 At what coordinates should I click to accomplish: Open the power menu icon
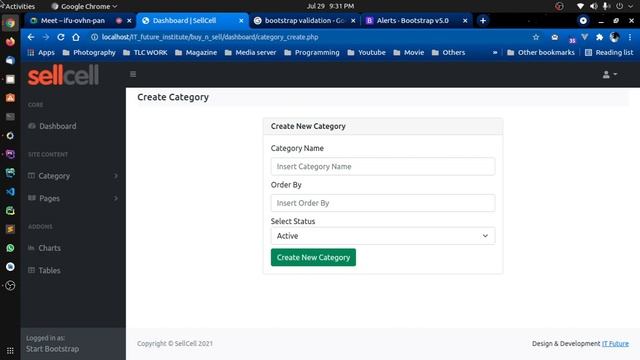tap(620, 6)
